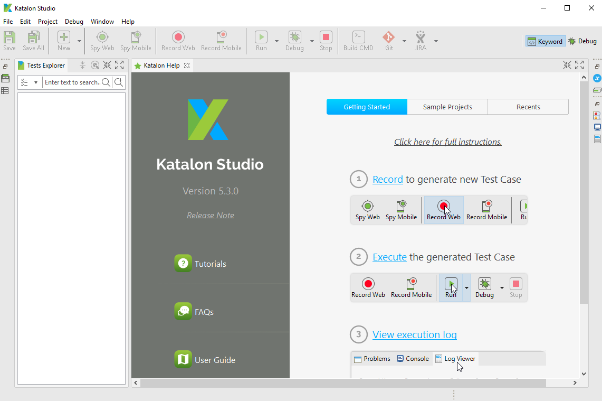Open the New button dropdown arrow
The height and width of the screenshot is (401, 602).
[x=79, y=41]
